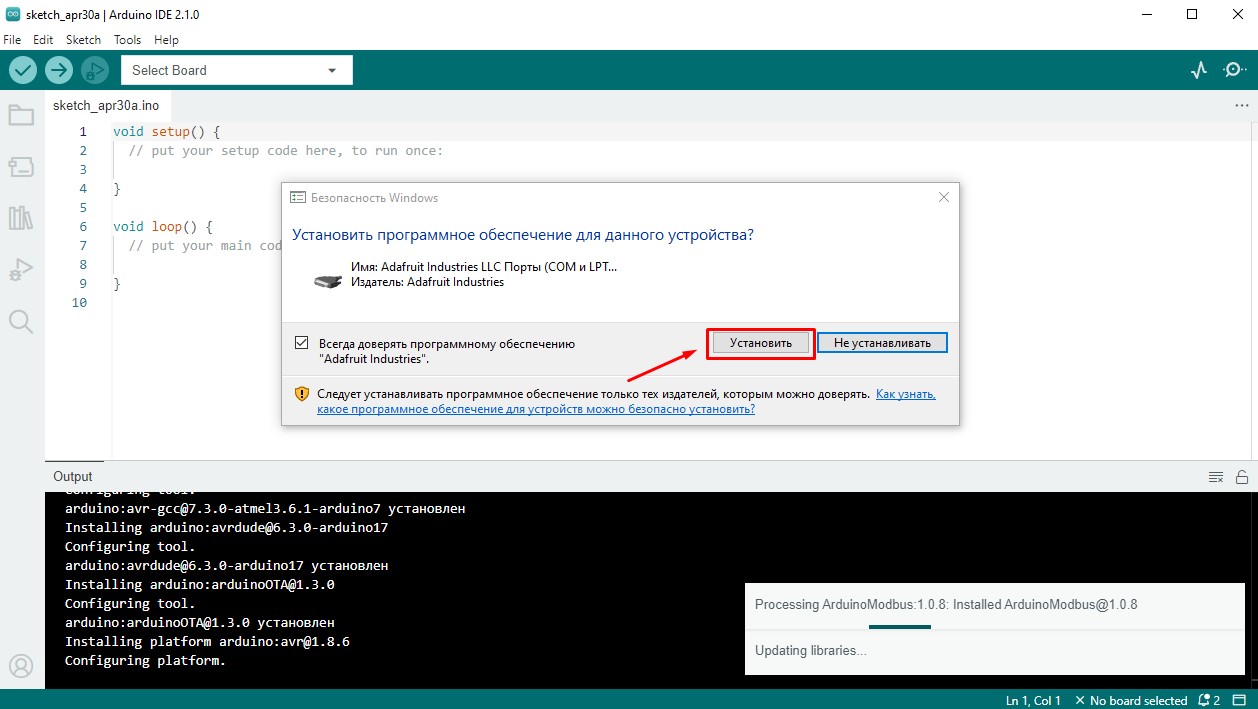Click the warning shield icon in dialog
Image resolution: width=1258 pixels, height=709 pixels.
pos(302,394)
